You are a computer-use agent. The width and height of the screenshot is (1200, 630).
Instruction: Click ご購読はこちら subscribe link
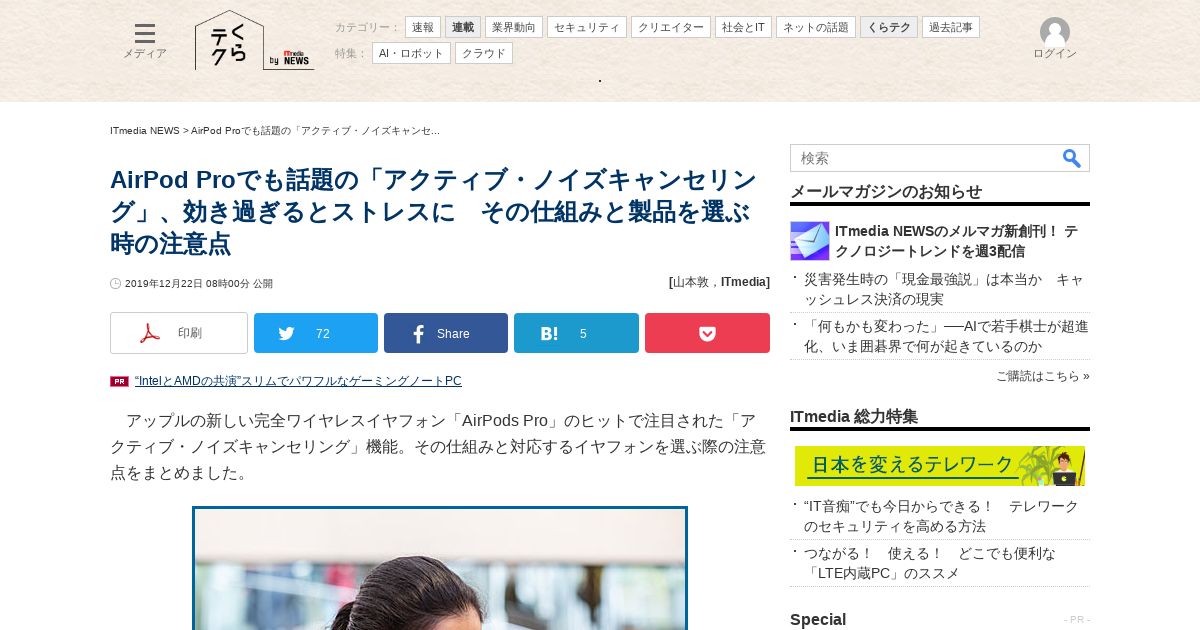pyautogui.click(x=1042, y=376)
